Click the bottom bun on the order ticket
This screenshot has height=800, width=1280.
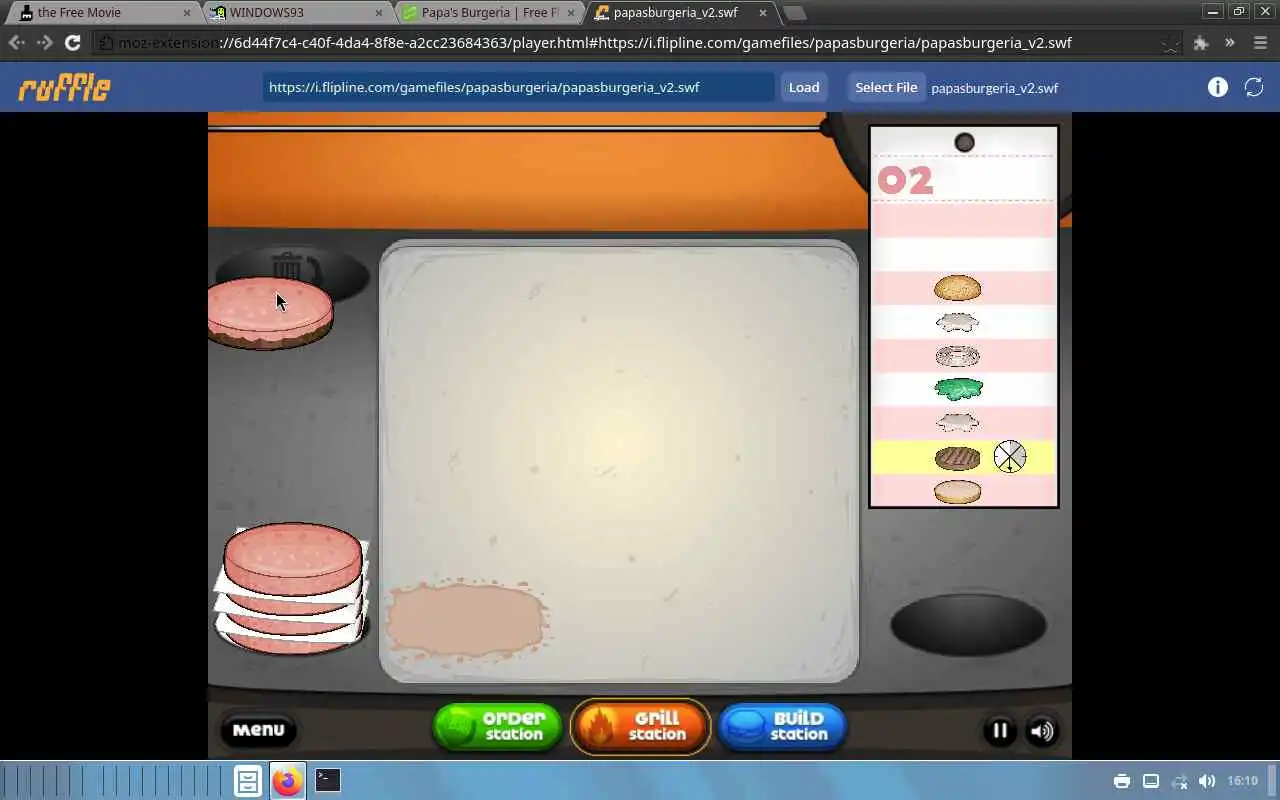click(x=958, y=491)
